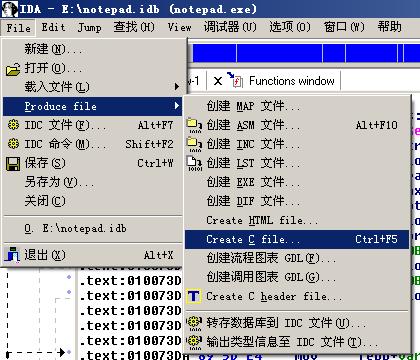Choose 退出(X) to exit IDA
The width and height of the screenshot is (420, 360).
93,255
